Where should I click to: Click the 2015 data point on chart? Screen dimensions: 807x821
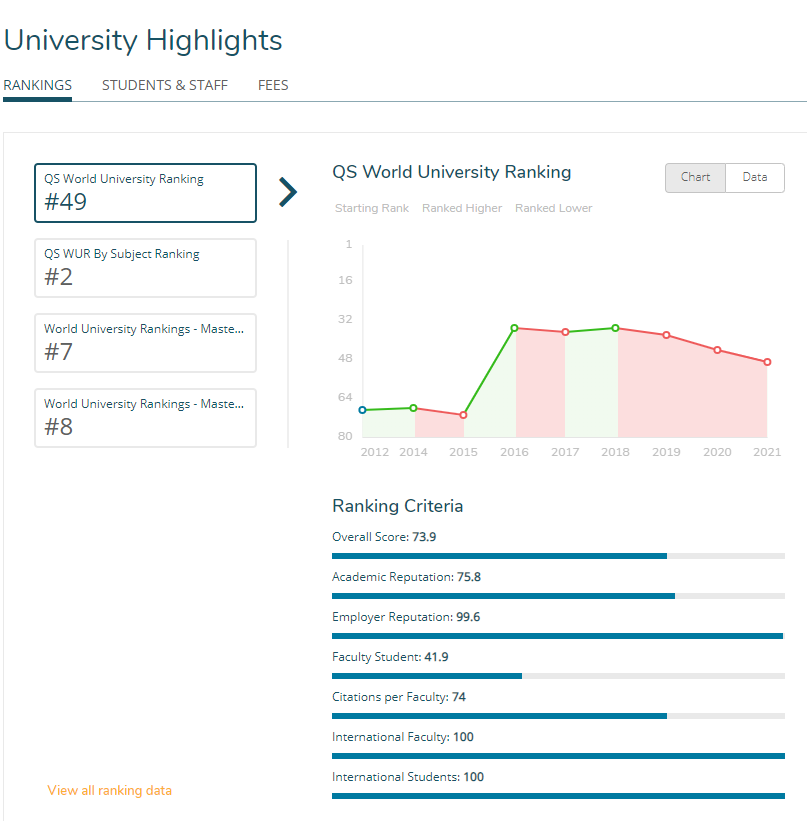[463, 415]
